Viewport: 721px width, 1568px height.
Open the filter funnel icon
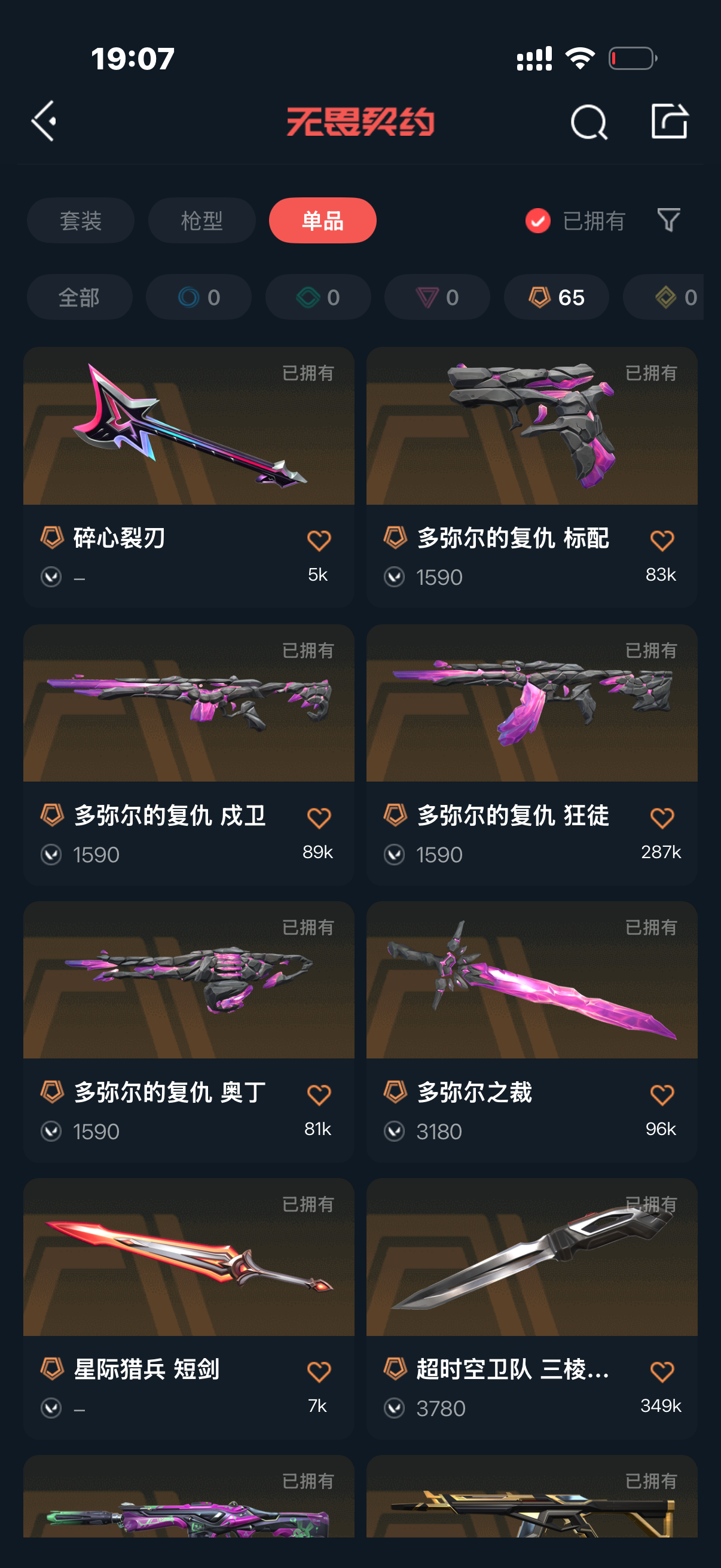tap(668, 219)
